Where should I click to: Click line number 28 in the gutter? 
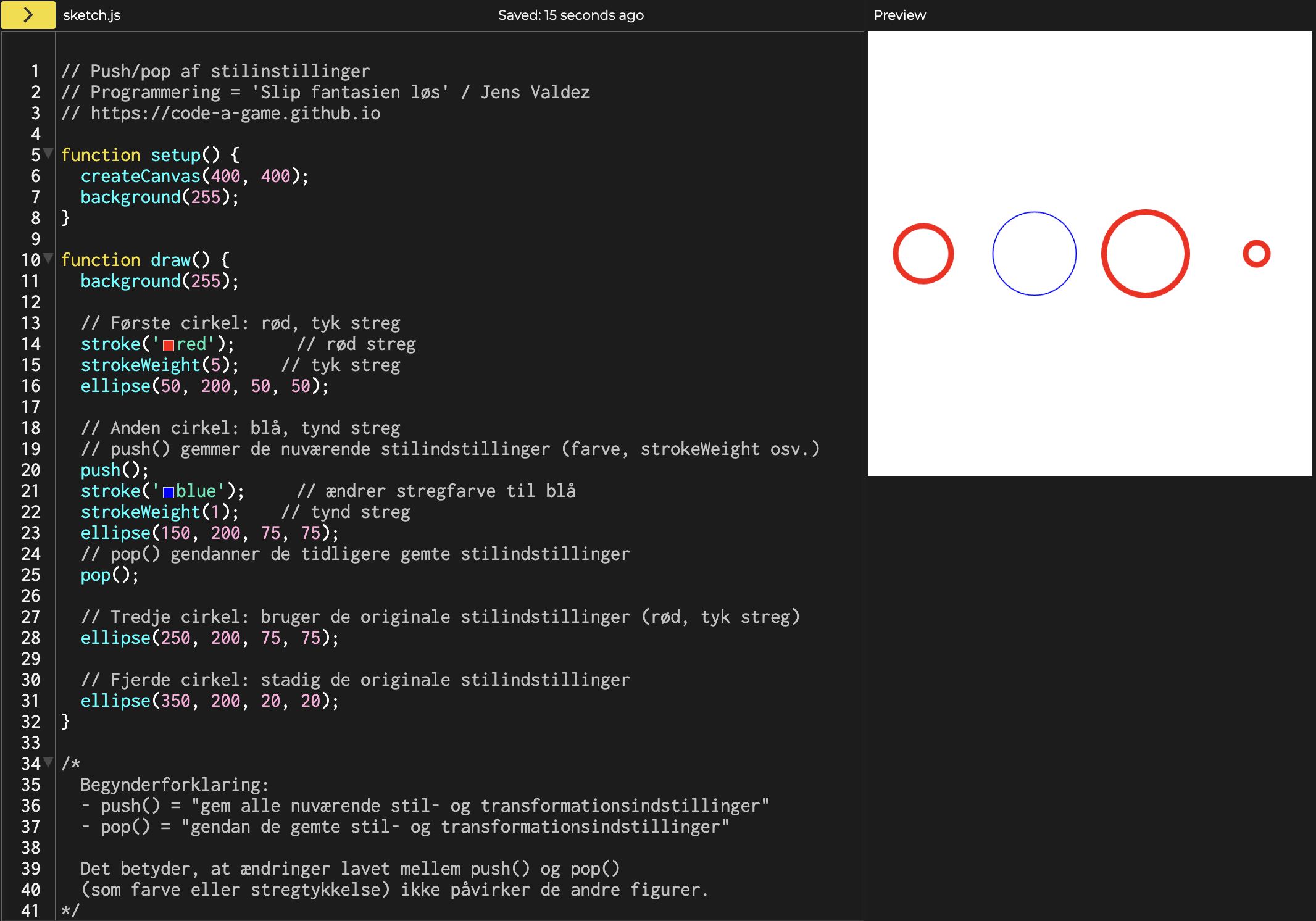point(30,638)
